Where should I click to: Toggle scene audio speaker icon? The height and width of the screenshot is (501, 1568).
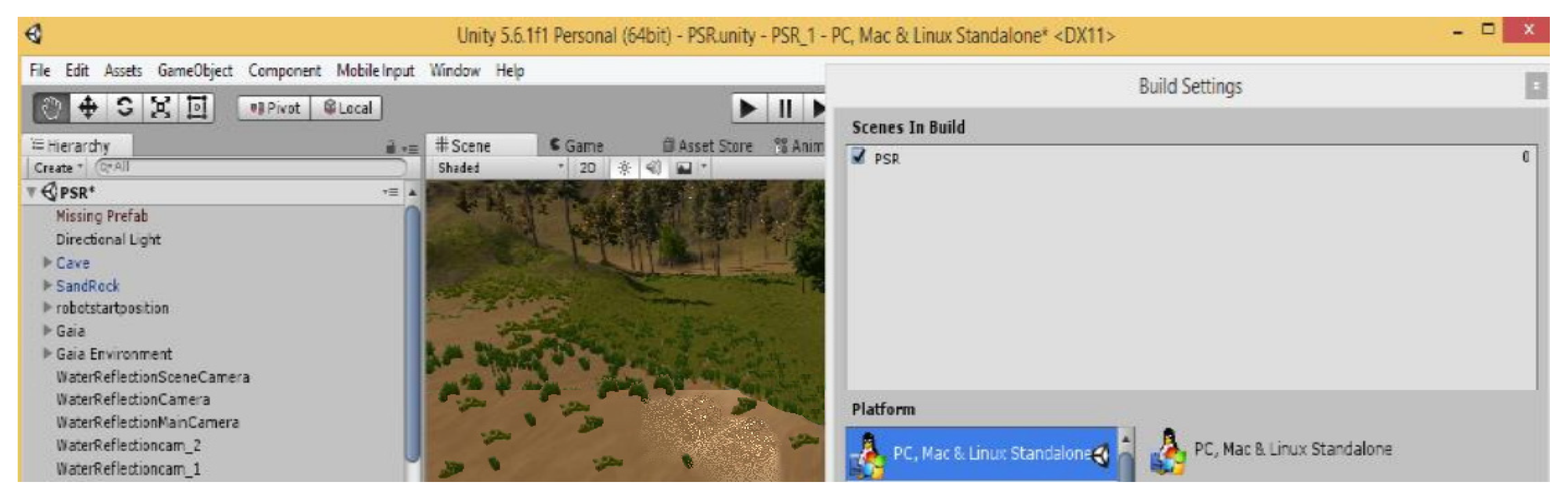[x=654, y=168]
